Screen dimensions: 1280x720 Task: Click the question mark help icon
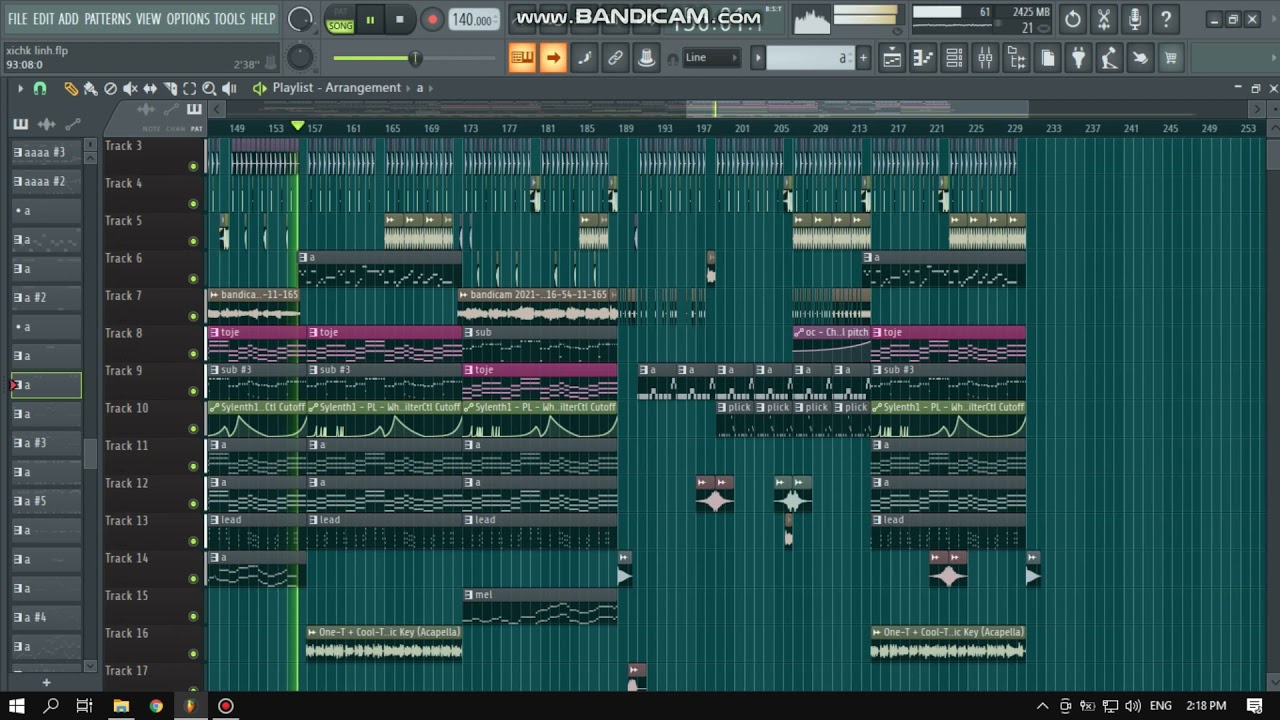pyautogui.click(x=1166, y=19)
